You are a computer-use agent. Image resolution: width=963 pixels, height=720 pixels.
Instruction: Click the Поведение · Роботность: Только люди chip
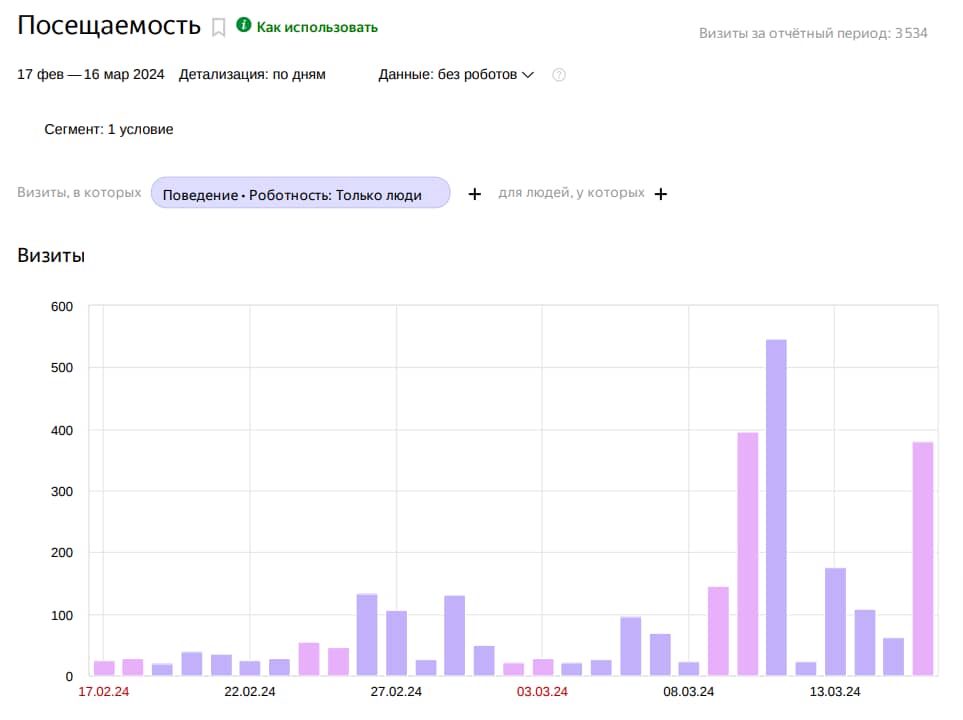pos(300,193)
